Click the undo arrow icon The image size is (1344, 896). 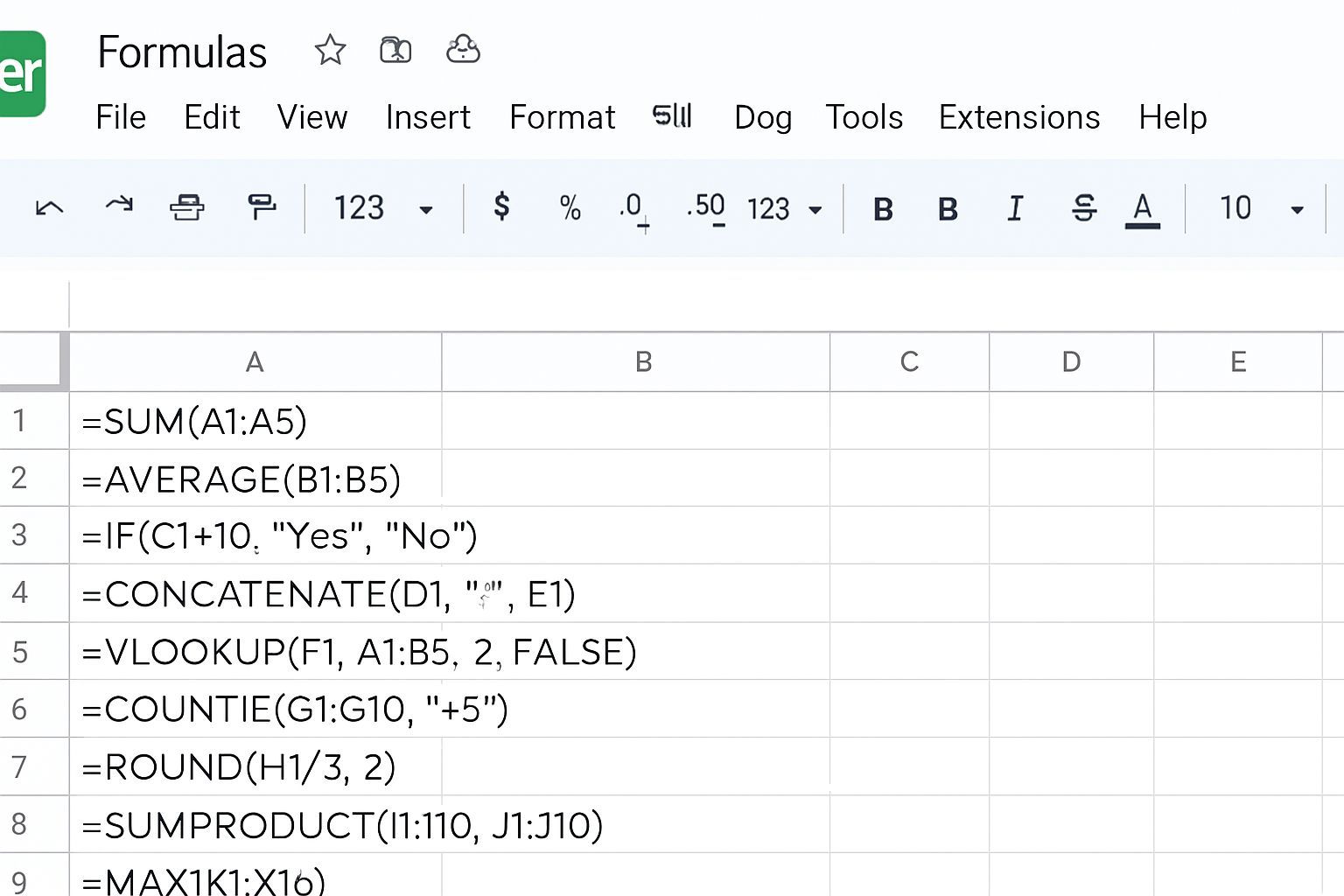[49, 208]
